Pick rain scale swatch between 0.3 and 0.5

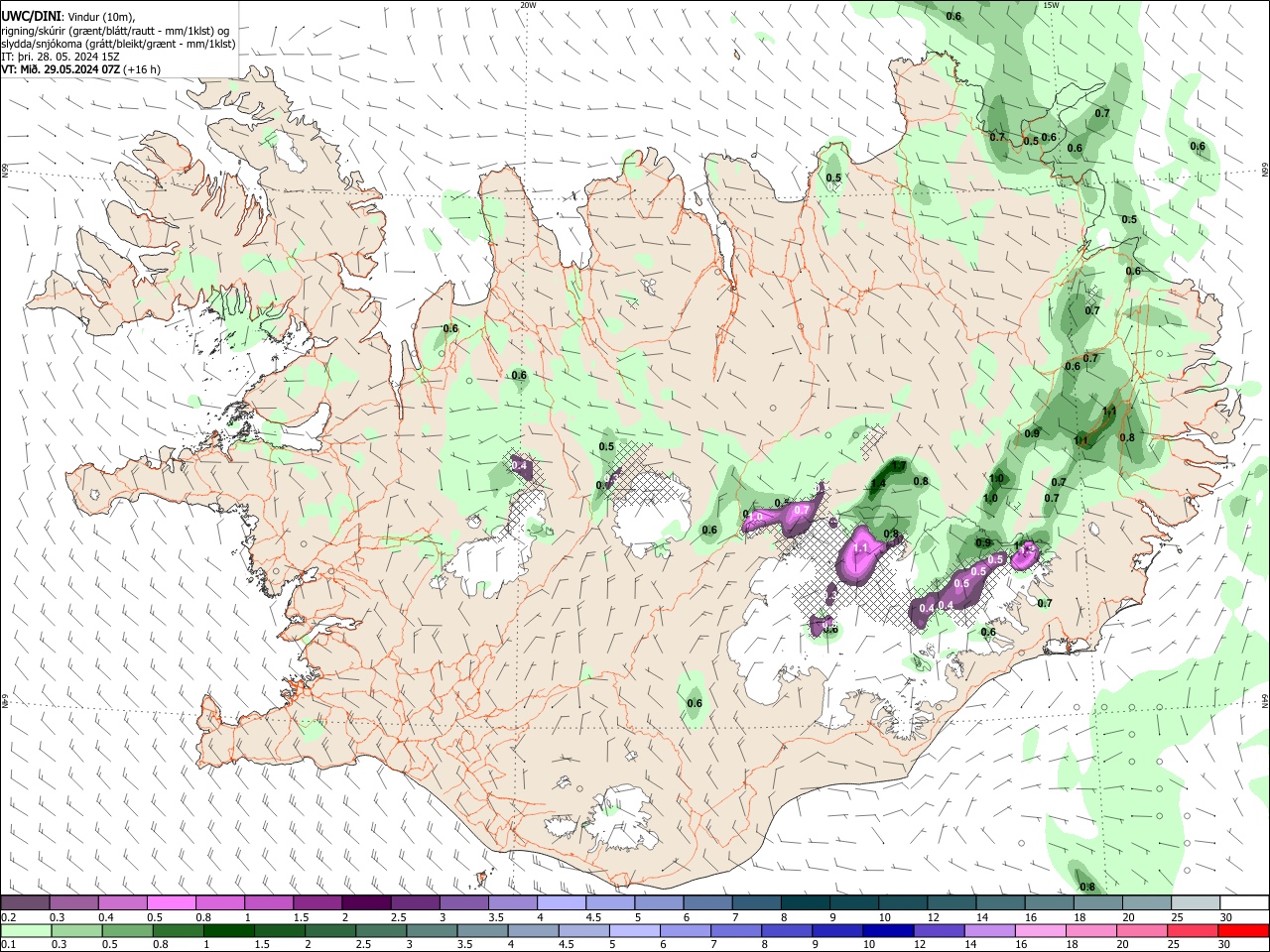76,930
